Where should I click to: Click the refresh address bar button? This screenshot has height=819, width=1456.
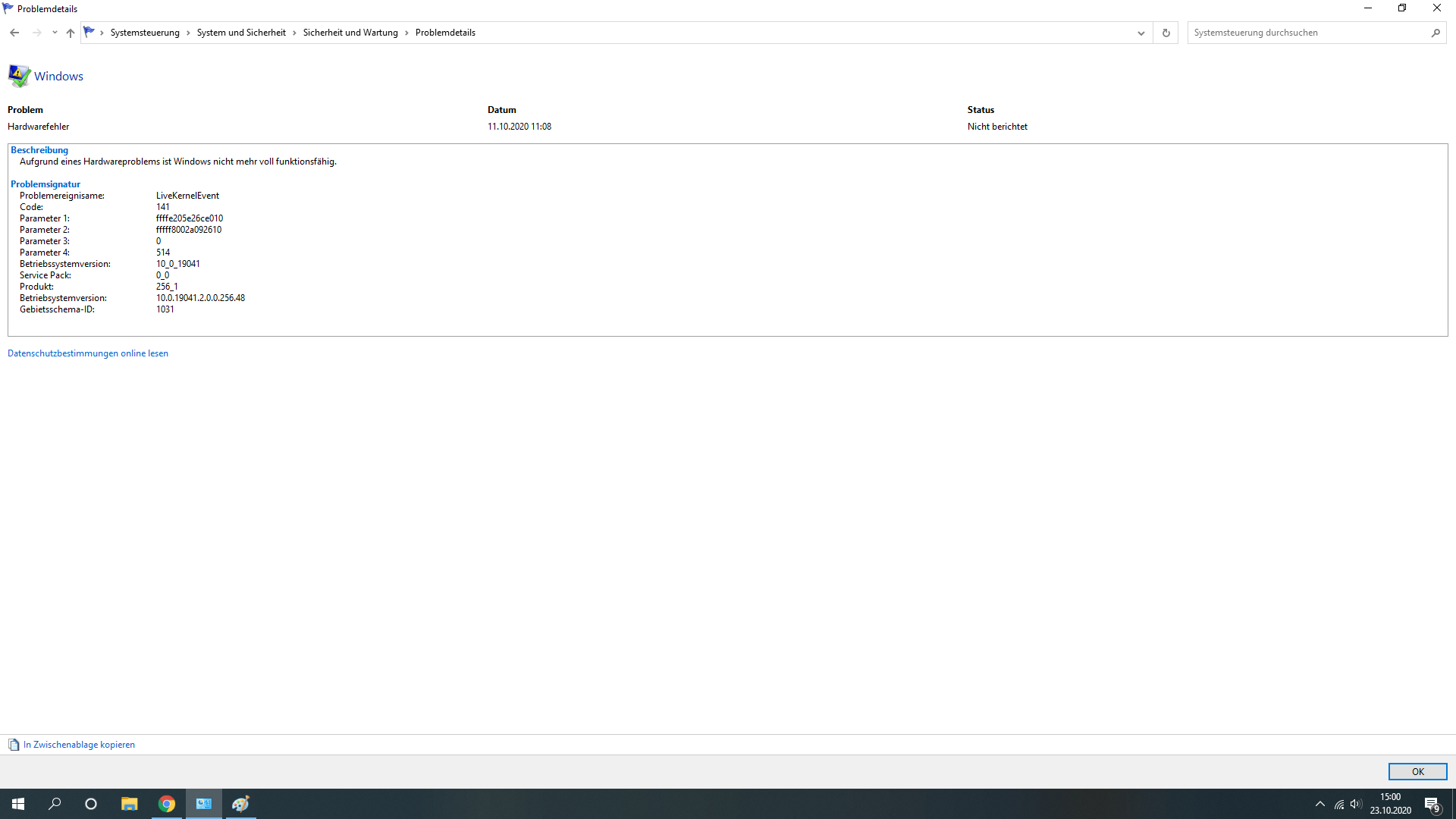[x=1166, y=33]
